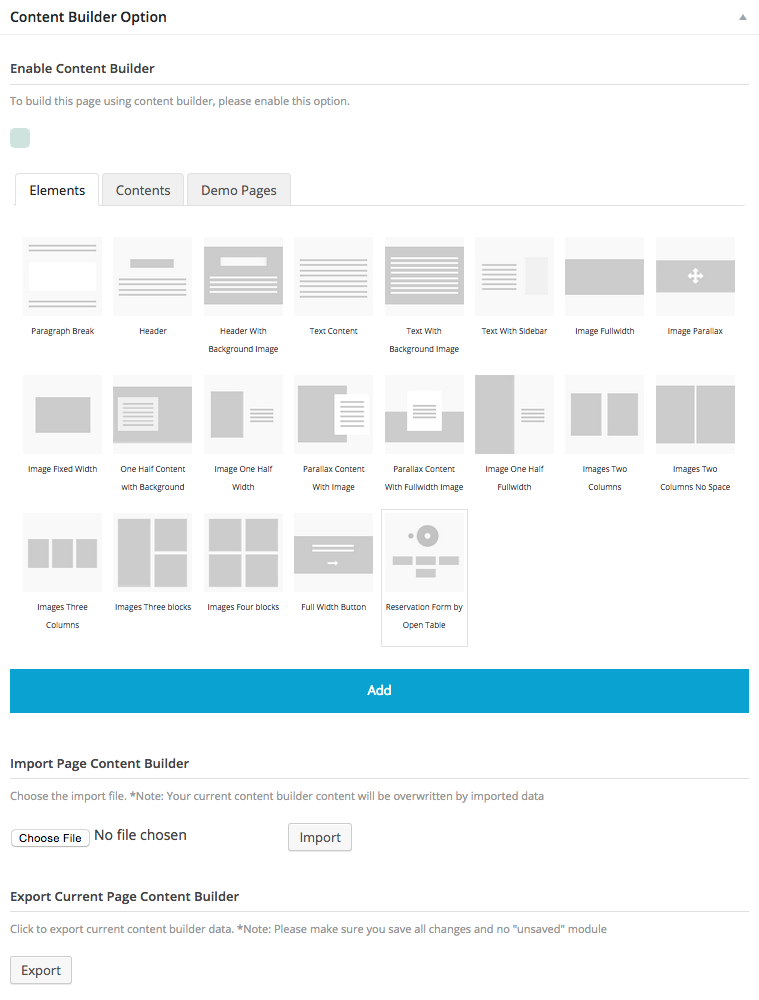Image resolution: width=759 pixels, height=1000 pixels.
Task: Choose the Header With Background Image element
Action: click(243, 276)
